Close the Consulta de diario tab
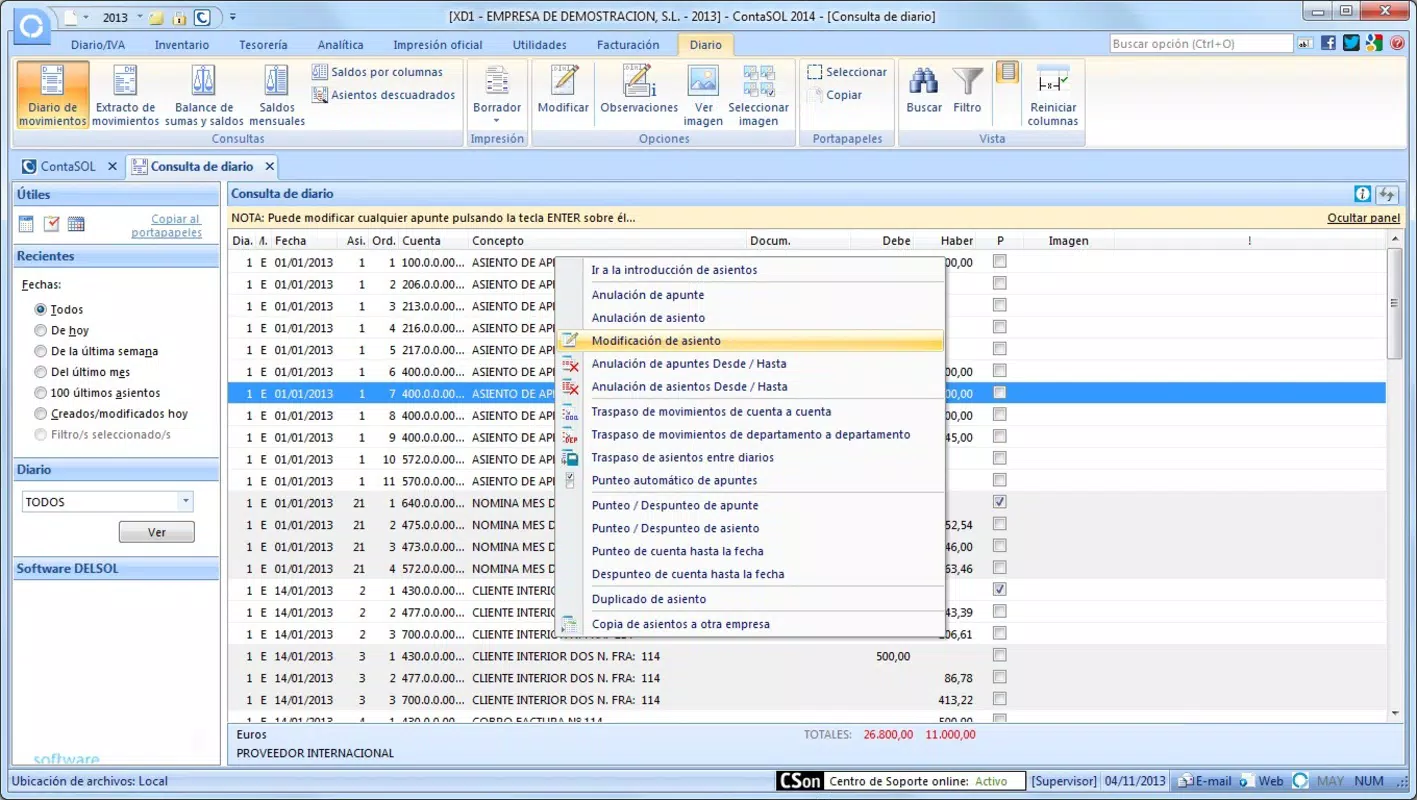1417x800 pixels. click(x=269, y=167)
